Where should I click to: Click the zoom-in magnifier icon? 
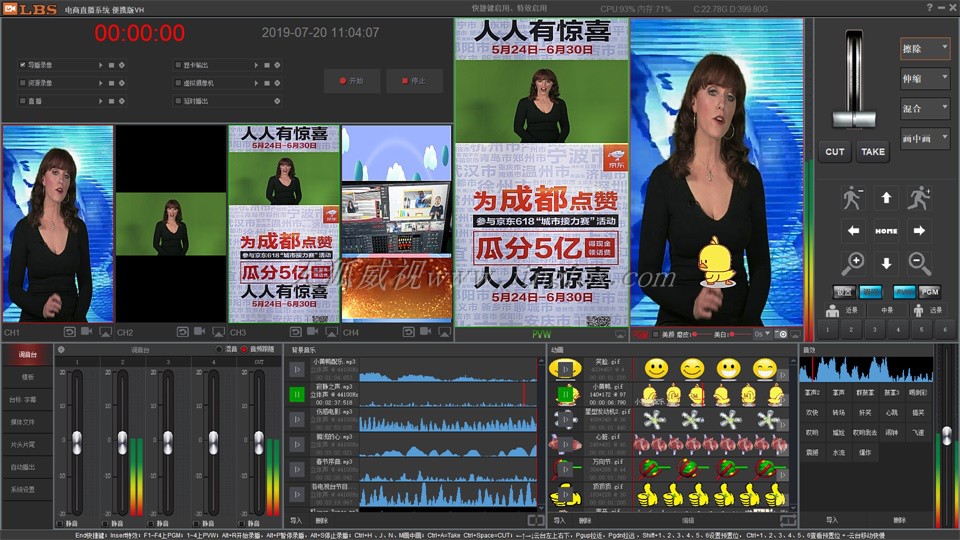[853, 263]
